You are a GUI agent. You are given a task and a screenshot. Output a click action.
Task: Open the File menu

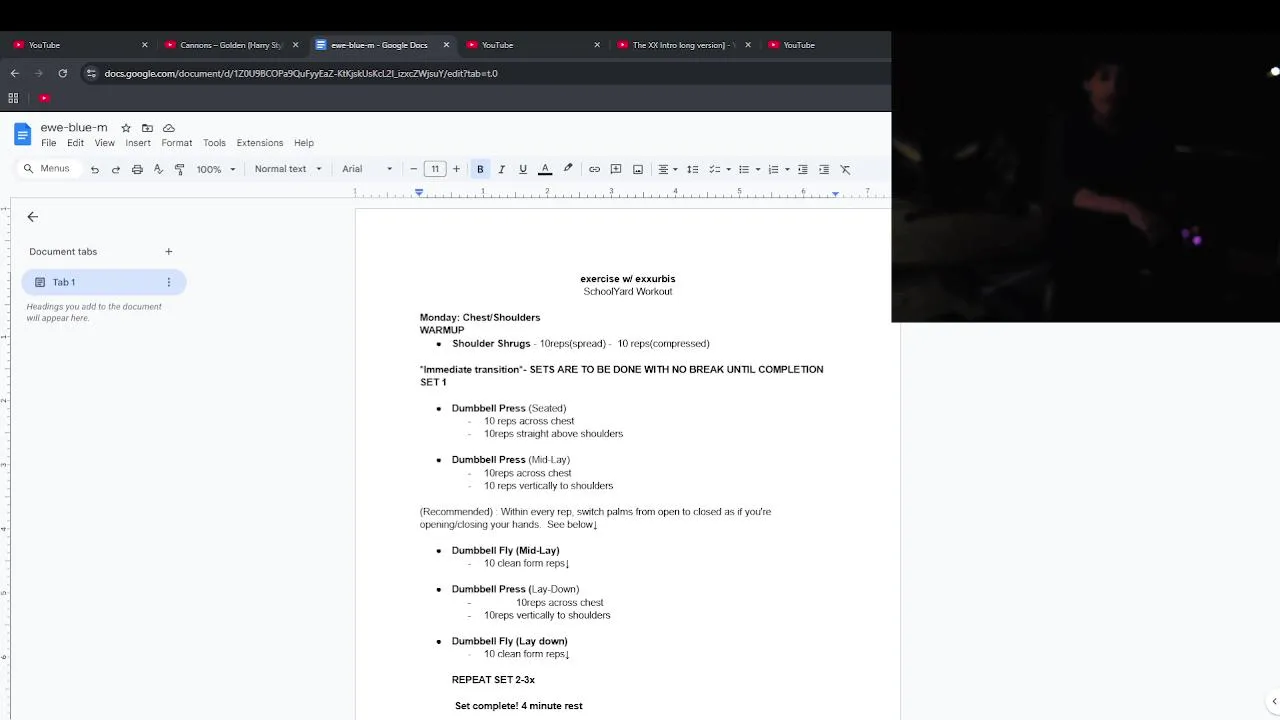[48, 143]
